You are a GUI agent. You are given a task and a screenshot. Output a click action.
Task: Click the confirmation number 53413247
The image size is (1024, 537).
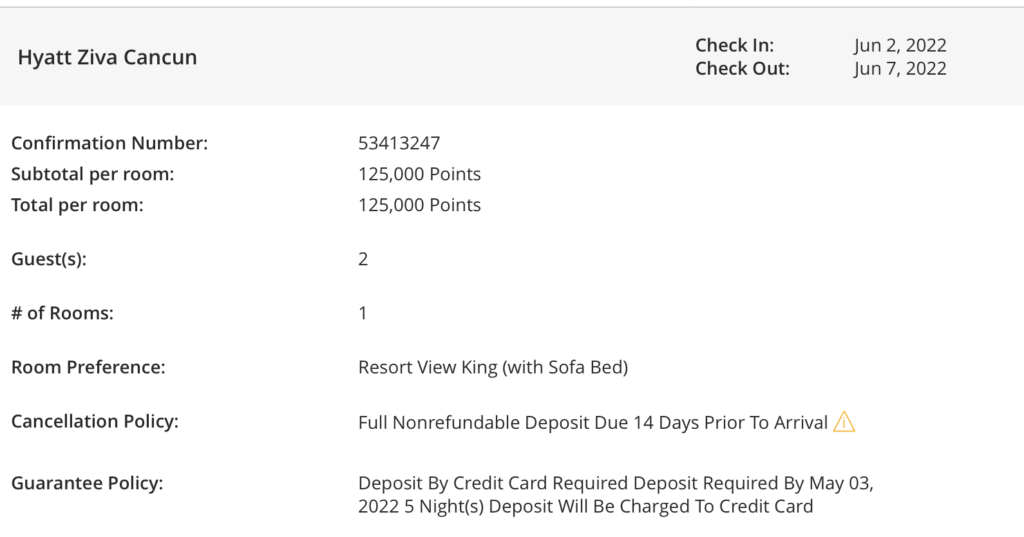[x=399, y=143]
